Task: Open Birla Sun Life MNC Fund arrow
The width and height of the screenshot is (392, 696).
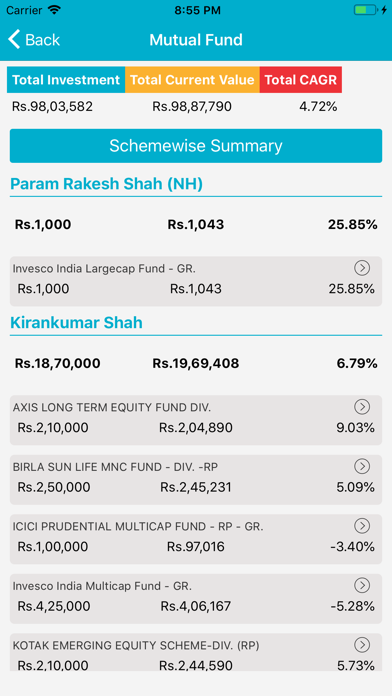Action: pos(362,466)
